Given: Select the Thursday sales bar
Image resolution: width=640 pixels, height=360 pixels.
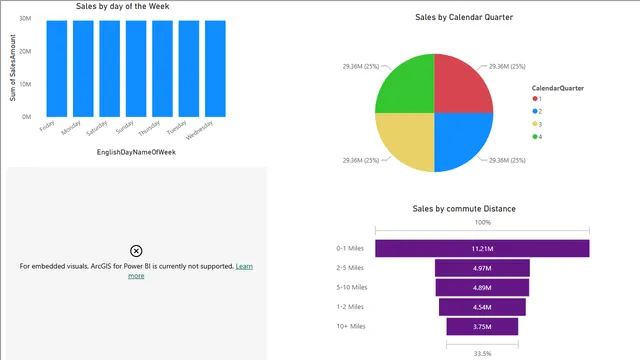Looking at the screenshot, I should [x=162, y=69].
